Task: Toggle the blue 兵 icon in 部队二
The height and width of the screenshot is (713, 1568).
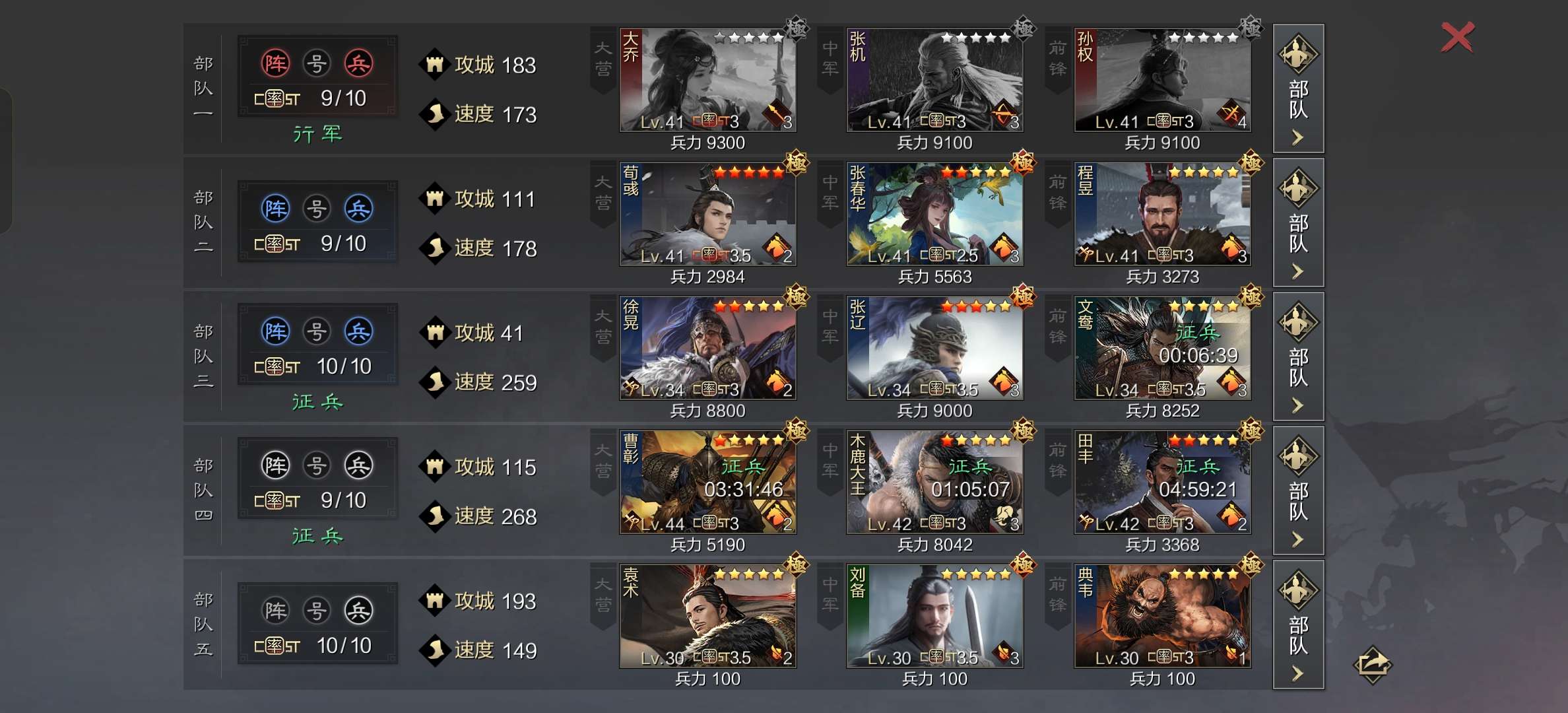Action: coord(358,209)
